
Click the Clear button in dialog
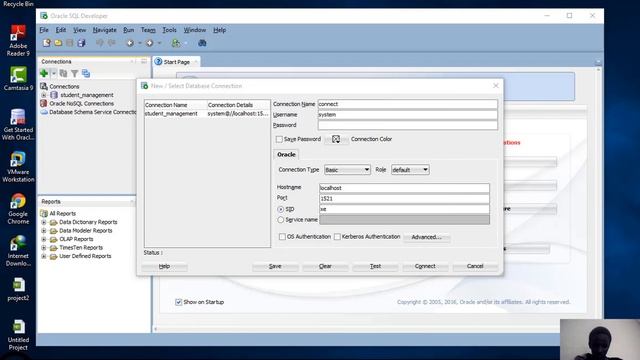[x=325, y=266]
